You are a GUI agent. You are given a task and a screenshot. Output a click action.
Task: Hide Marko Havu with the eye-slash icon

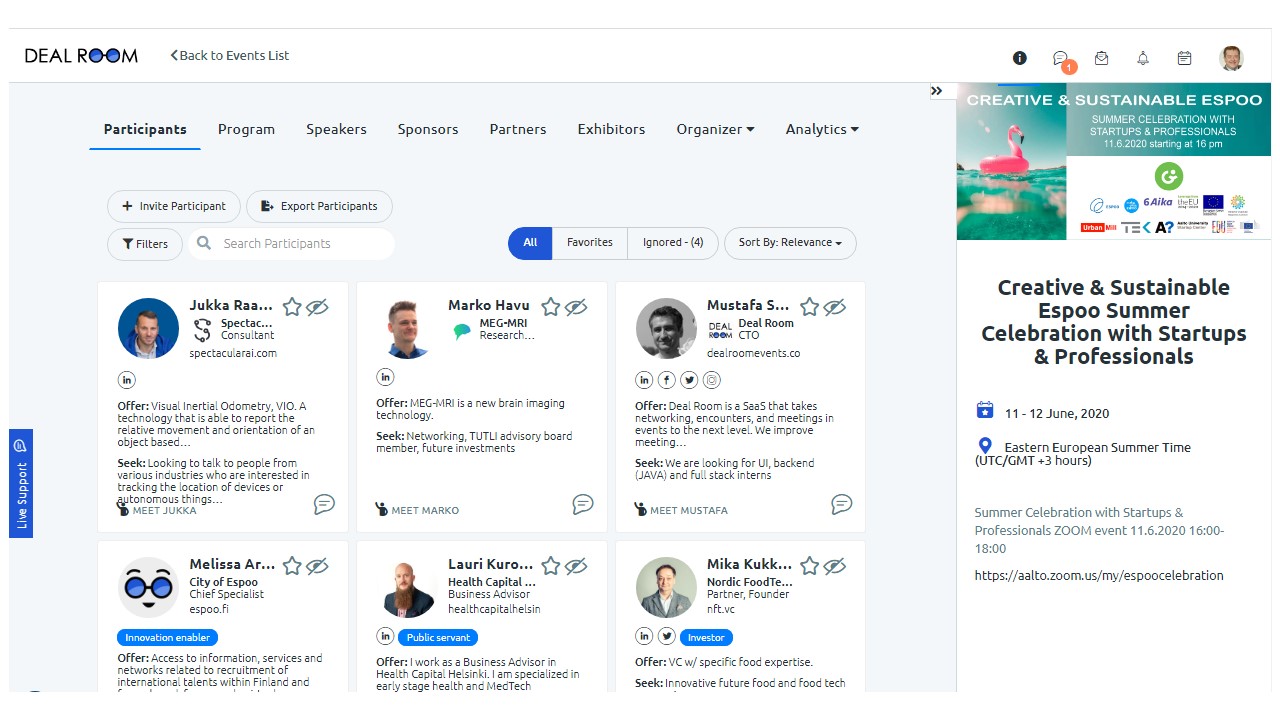click(x=577, y=307)
